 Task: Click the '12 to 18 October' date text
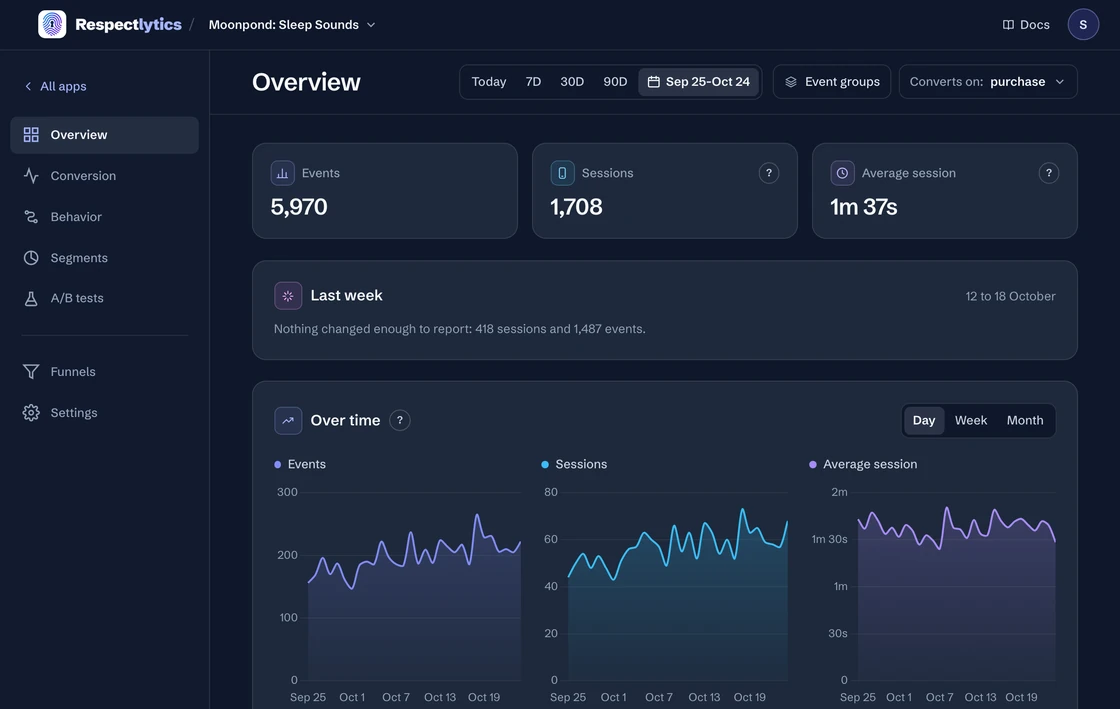[x=1010, y=296]
